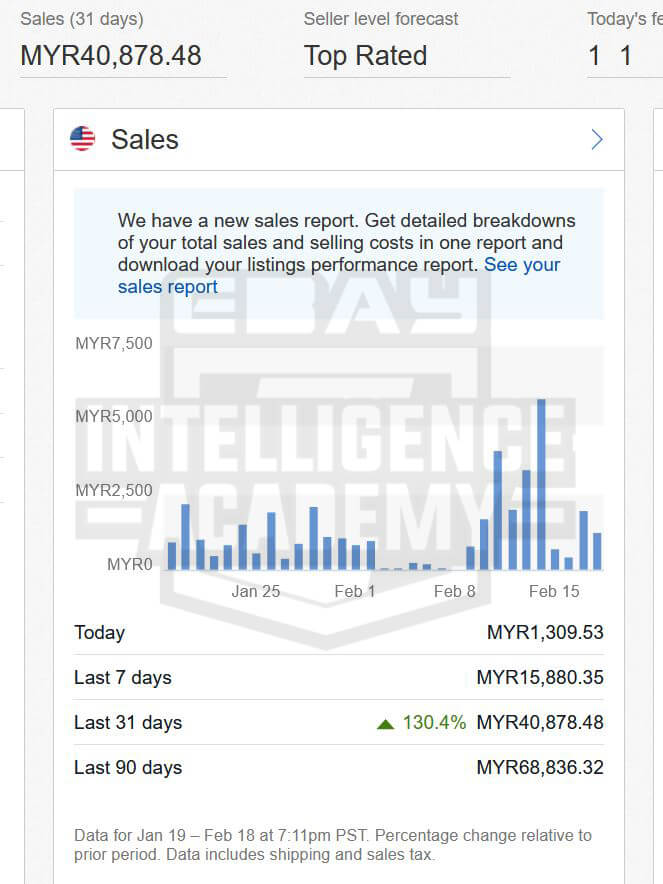Click the MYR7,500 y-axis label
This screenshot has height=884, width=663.
pos(114,343)
